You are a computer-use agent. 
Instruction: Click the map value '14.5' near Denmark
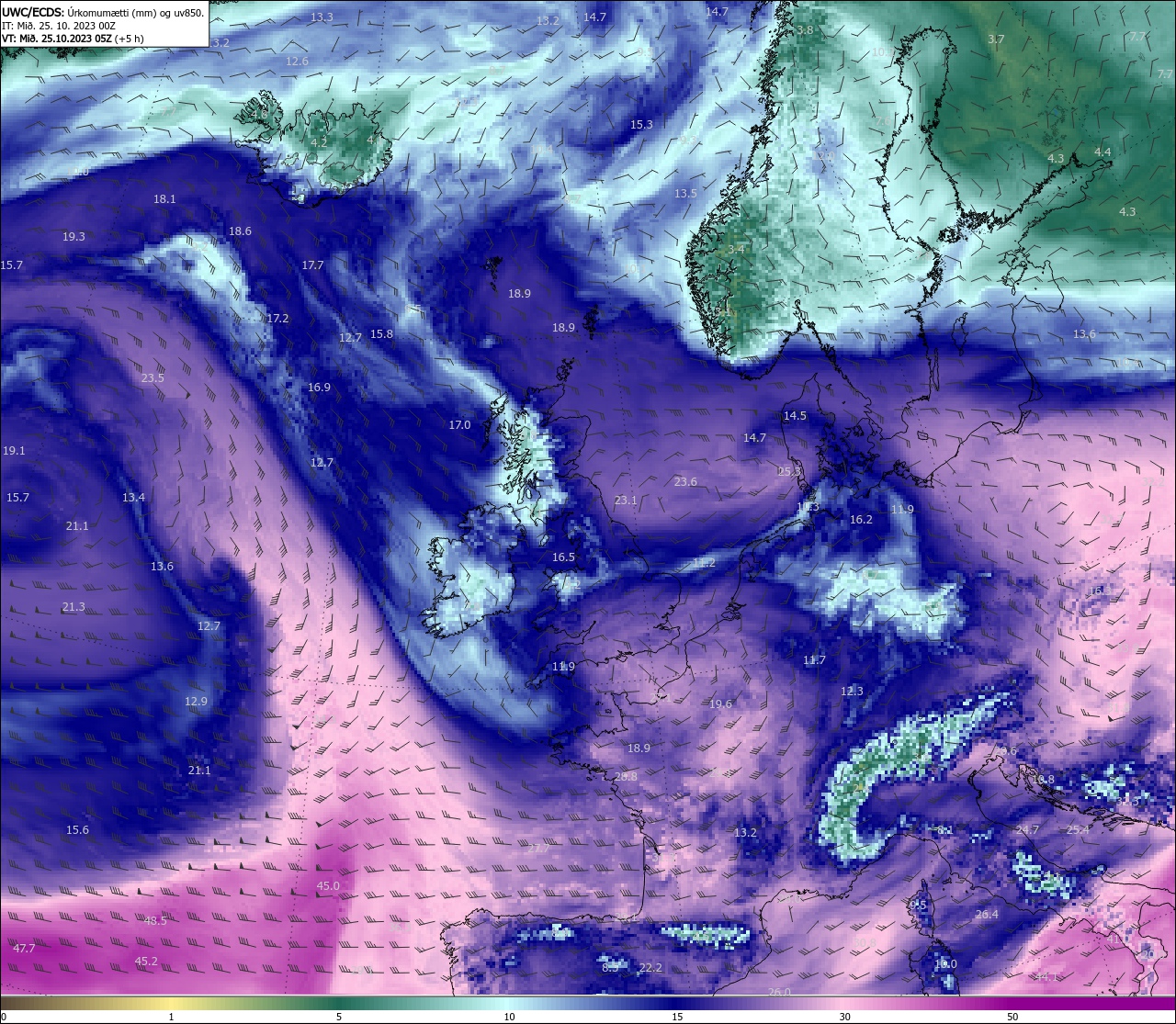pyautogui.click(x=795, y=416)
